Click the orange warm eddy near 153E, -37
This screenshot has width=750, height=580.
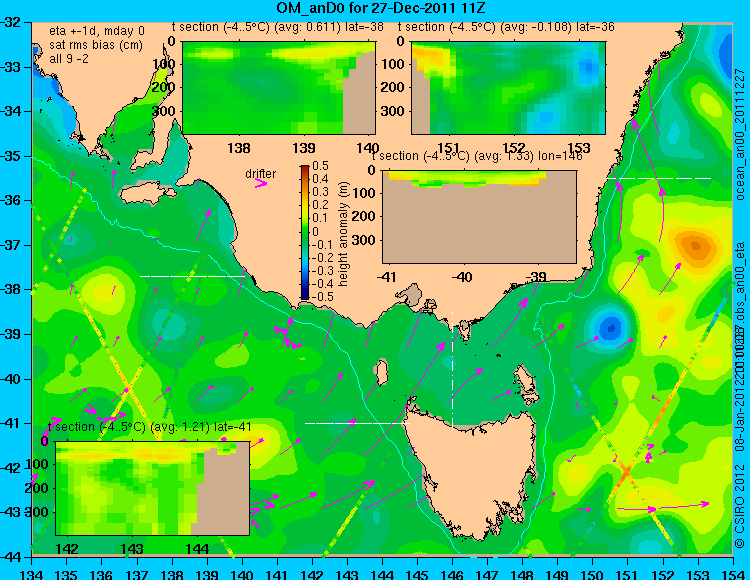click(x=695, y=246)
